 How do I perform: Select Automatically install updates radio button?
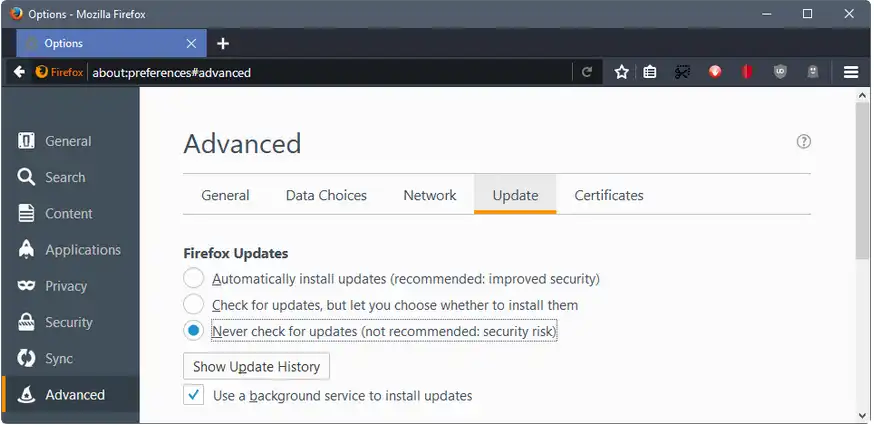coord(193,278)
